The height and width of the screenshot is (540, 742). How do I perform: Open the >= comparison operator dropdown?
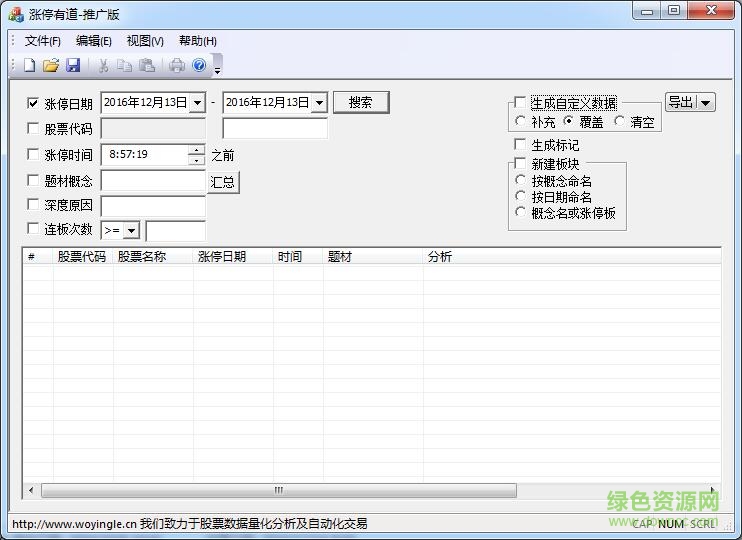(132, 231)
